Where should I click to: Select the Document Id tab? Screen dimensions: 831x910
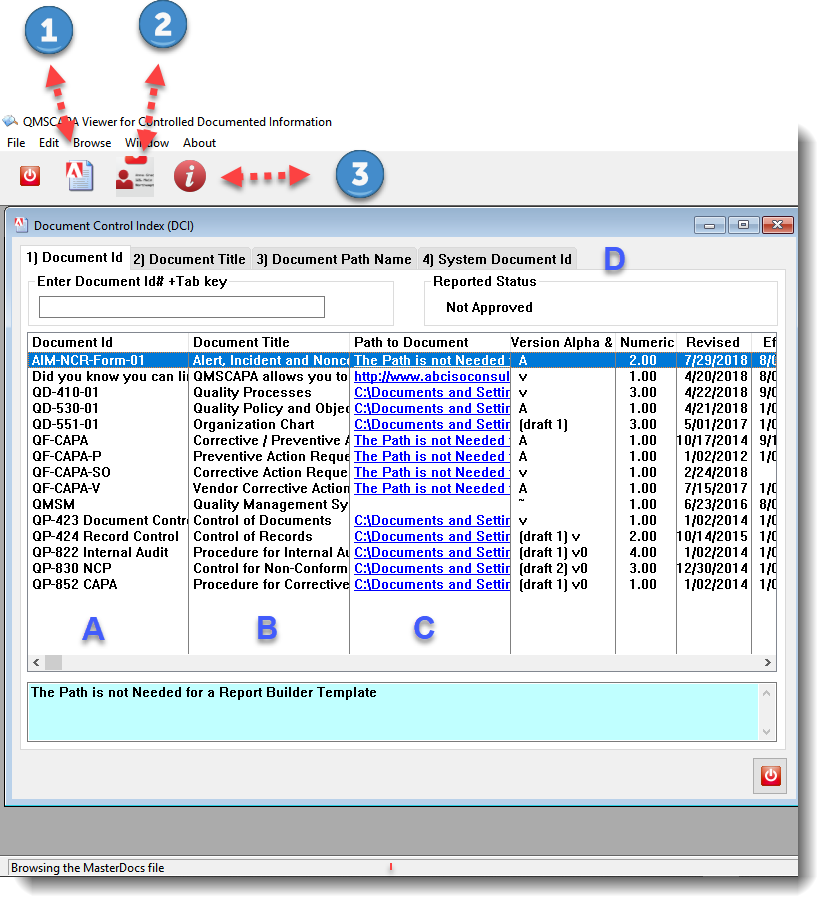click(75, 257)
